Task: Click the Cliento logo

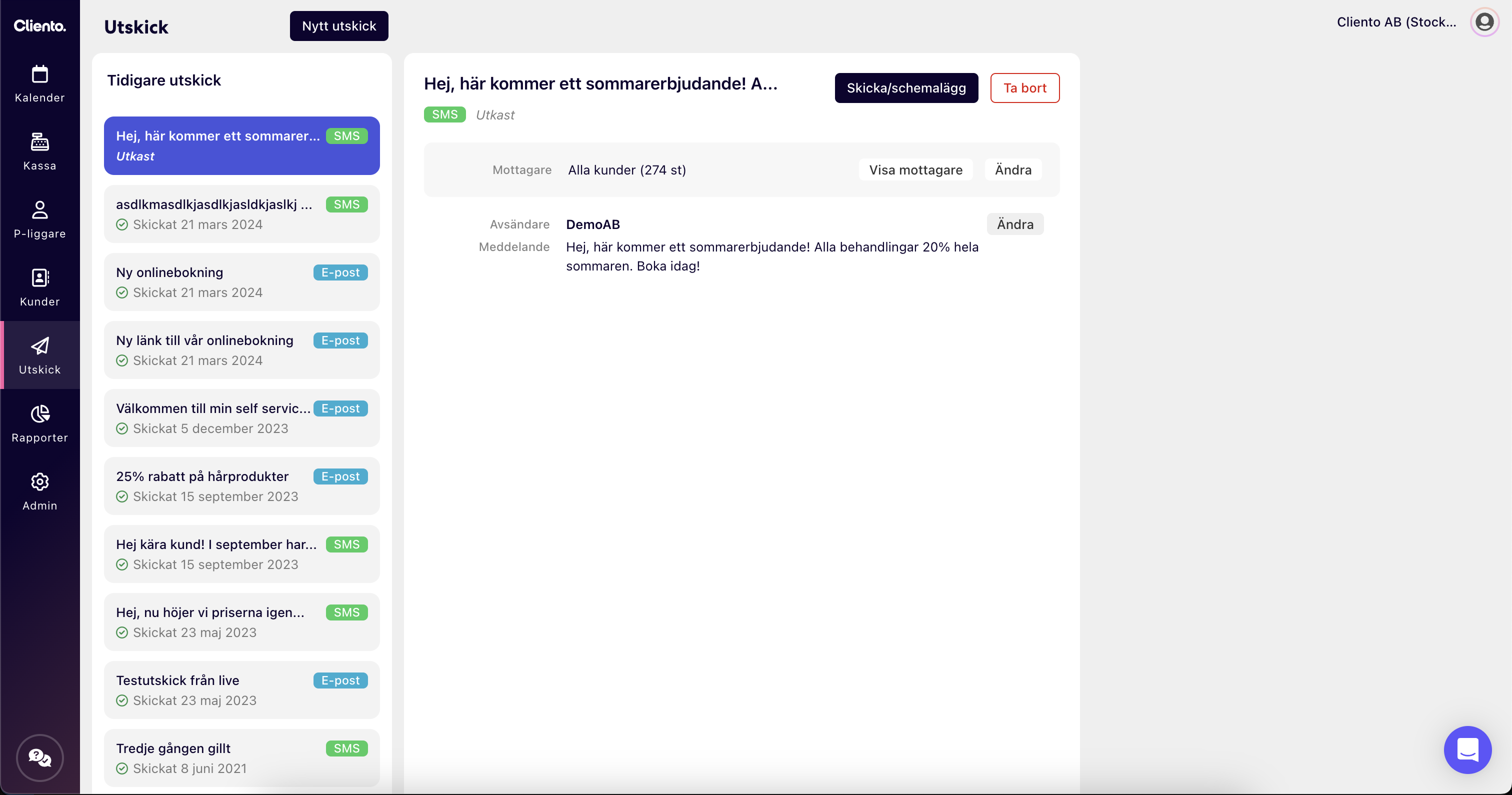Action: 40,26
